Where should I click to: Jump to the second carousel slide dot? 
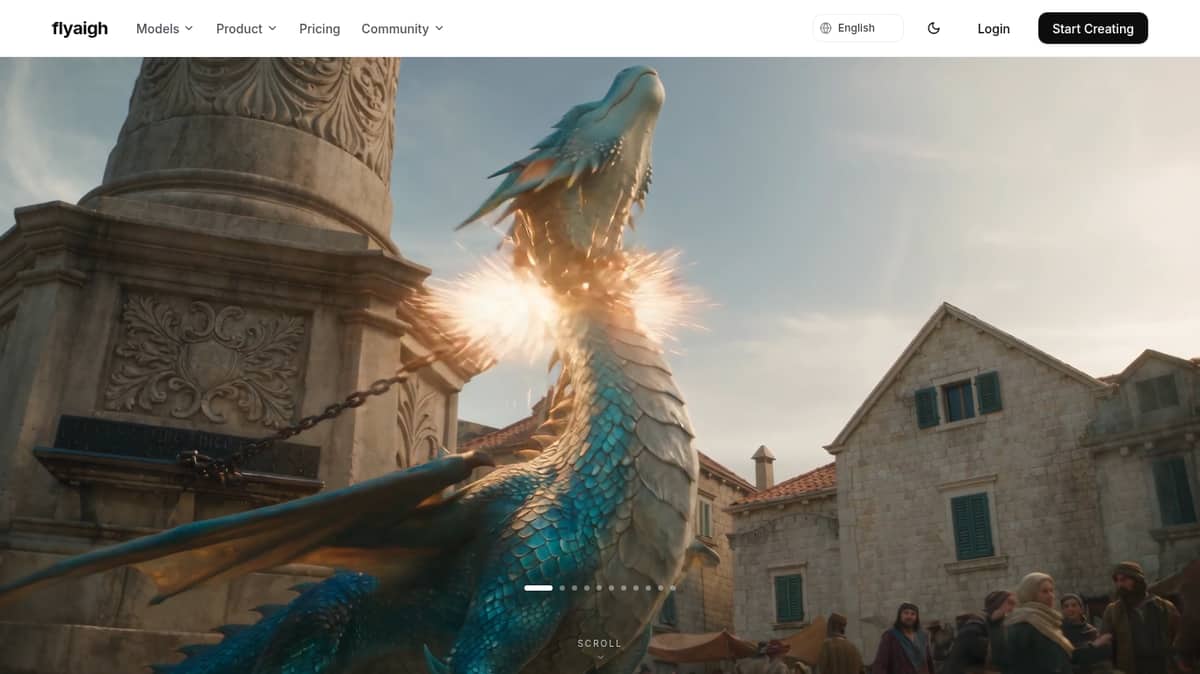pos(562,588)
